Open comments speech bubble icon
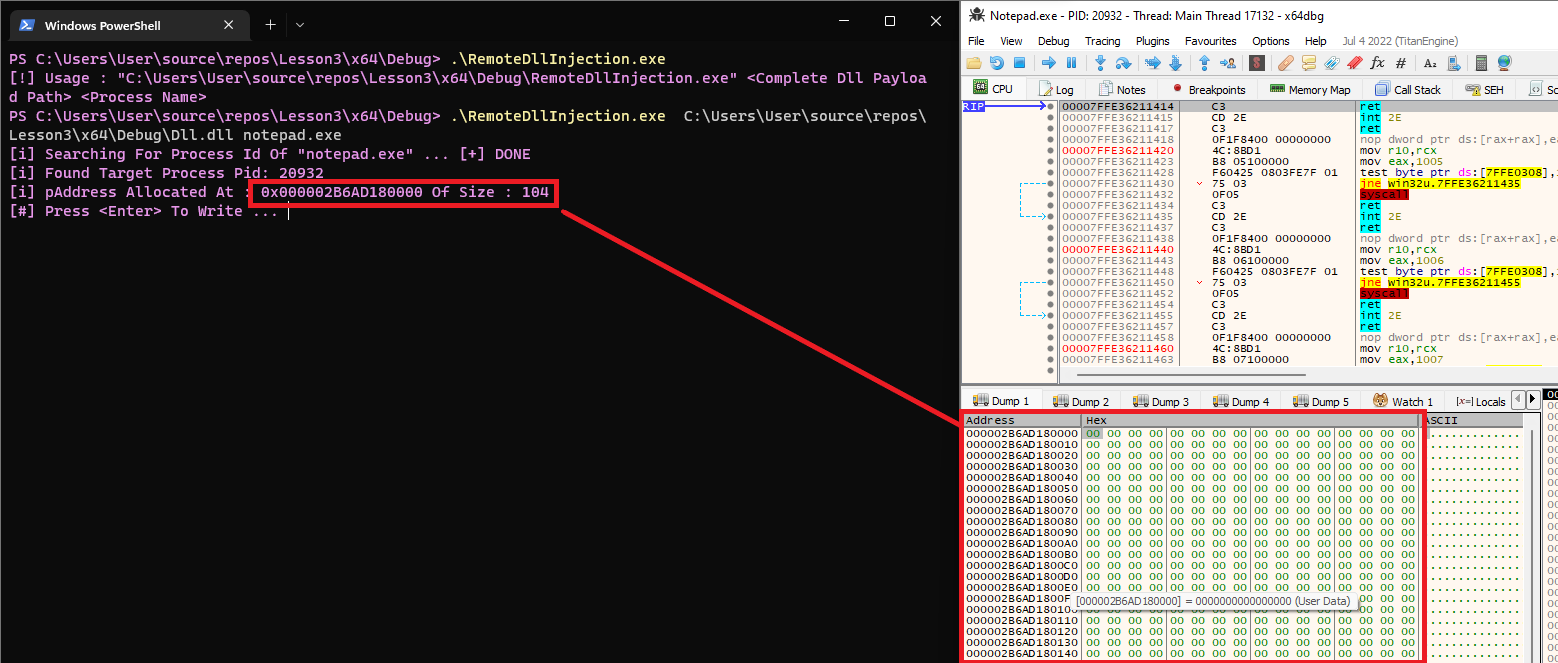The width and height of the screenshot is (1558, 663). pos(1308,63)
